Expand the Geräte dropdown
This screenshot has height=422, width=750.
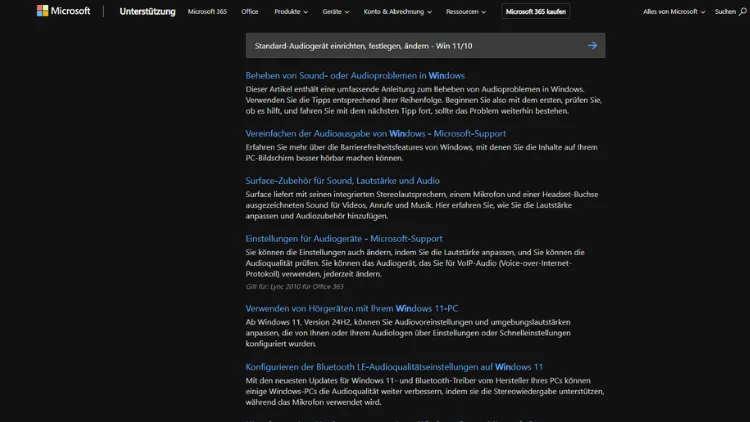[x=335, y=11]
